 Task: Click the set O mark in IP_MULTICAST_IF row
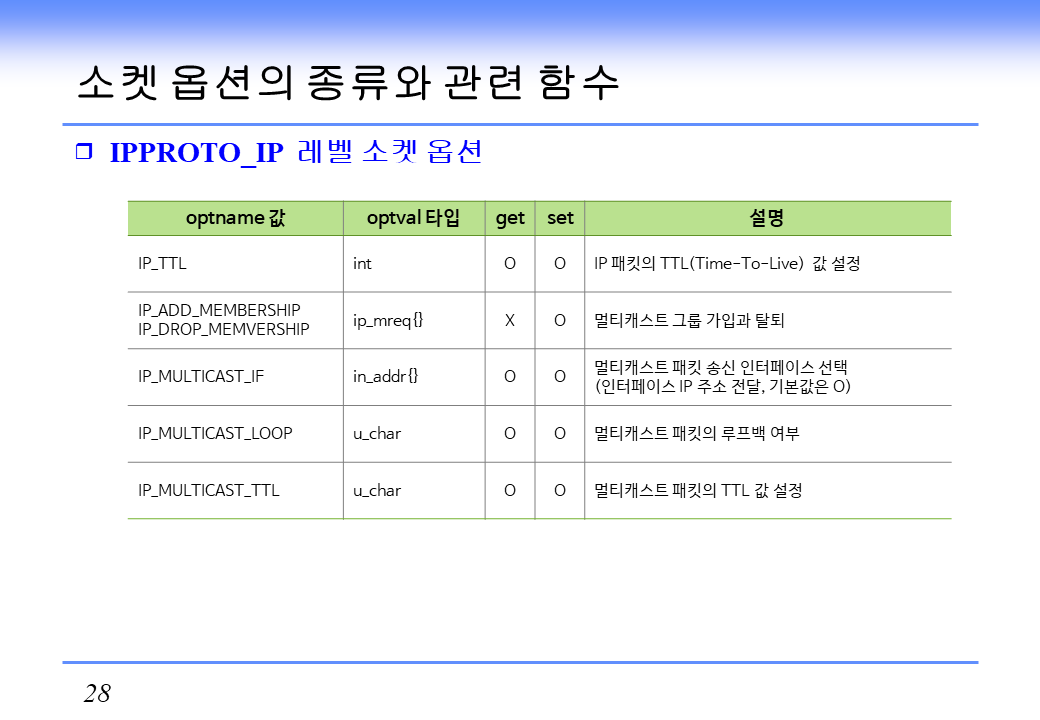point(560,376)
